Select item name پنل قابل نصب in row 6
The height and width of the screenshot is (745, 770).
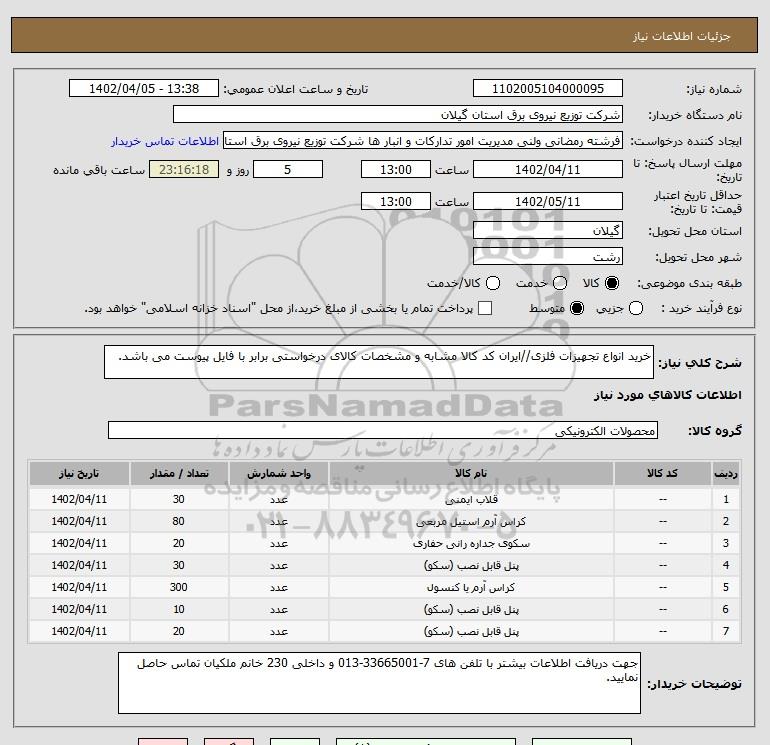471,609
